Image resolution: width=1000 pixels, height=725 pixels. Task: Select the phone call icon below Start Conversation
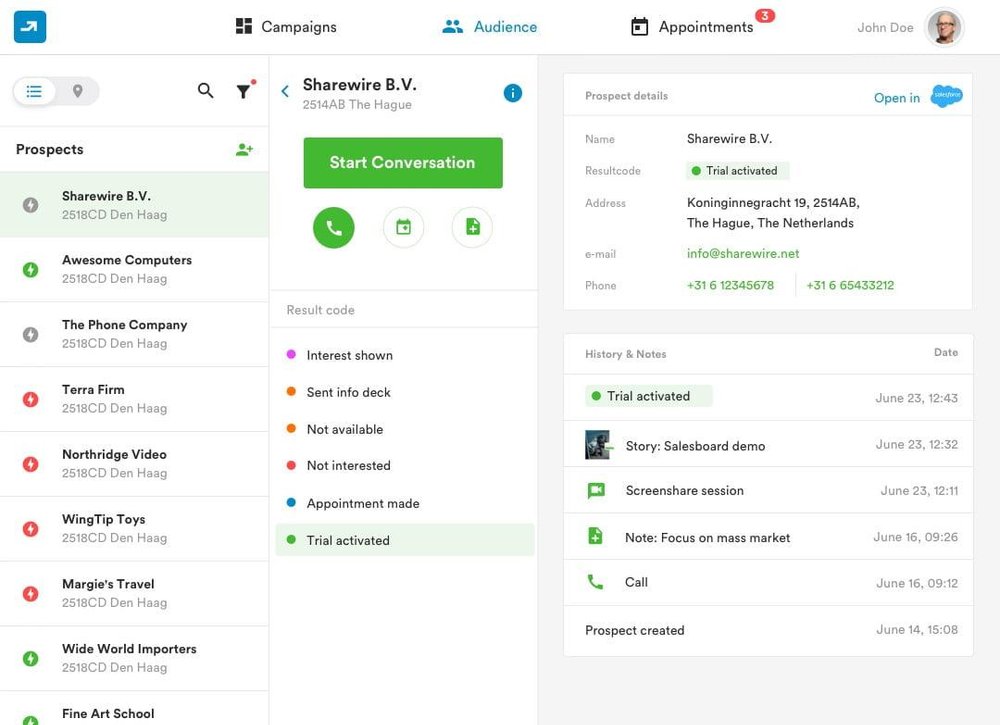(333, 227)
